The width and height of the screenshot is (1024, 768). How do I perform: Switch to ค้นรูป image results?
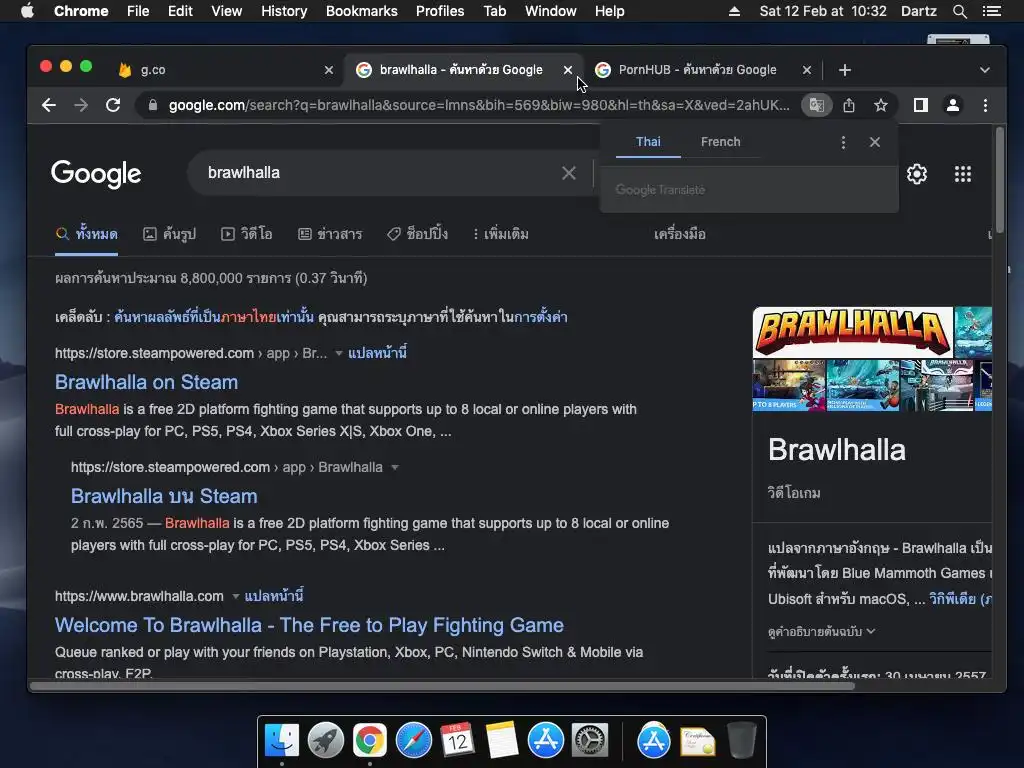[x=170, y=234]
